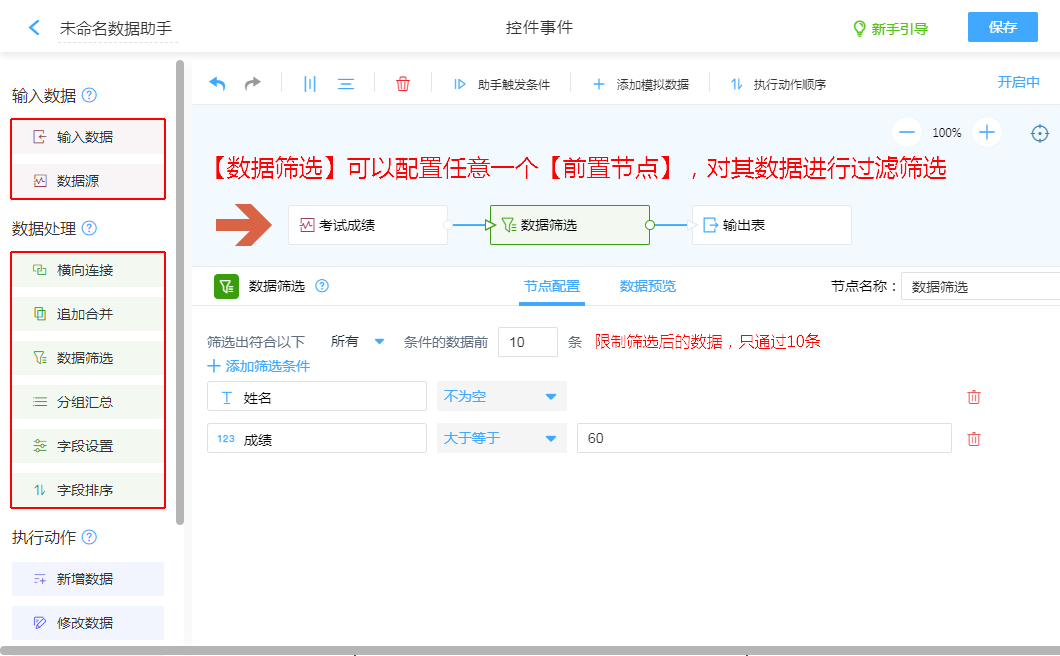
Task: Delete the 姓名 filter condition row
Action: 974,397
